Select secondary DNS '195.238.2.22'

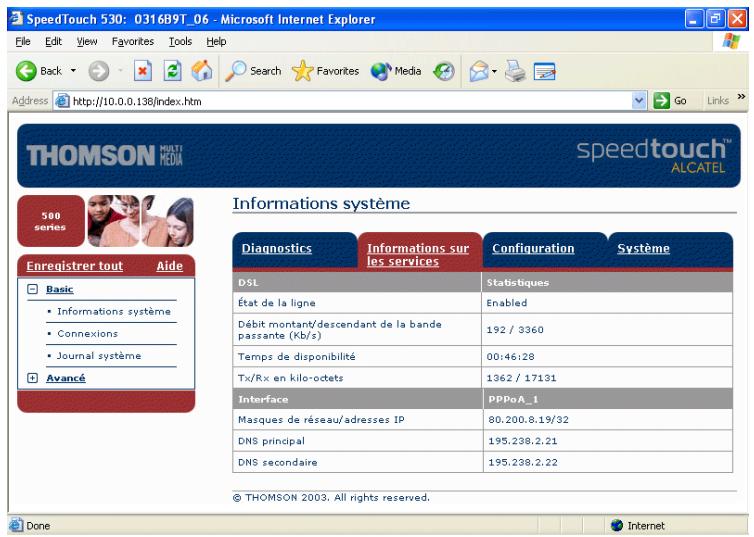[x=523, y=462]
